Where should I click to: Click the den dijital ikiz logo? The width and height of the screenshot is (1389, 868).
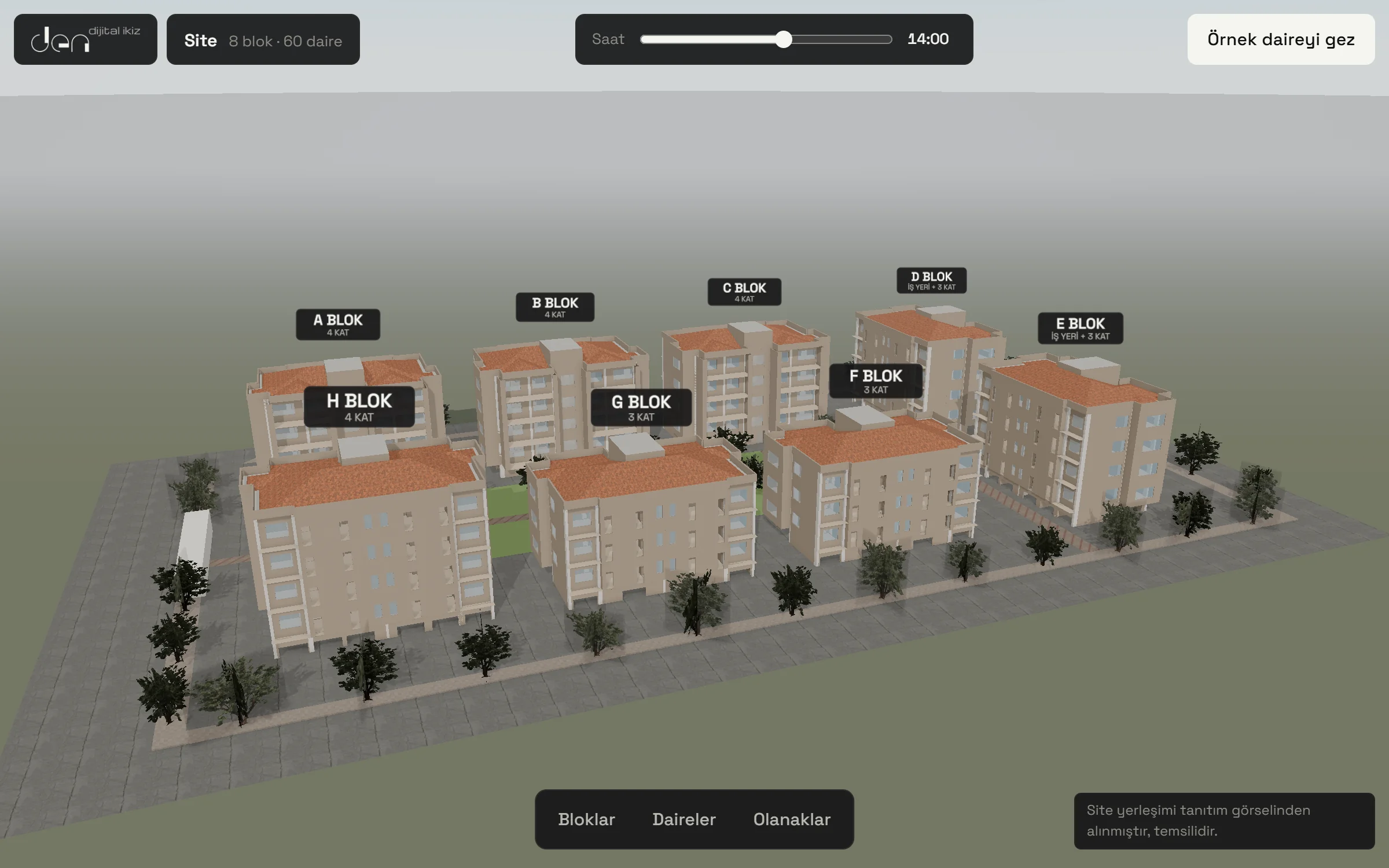pyautogui.click(x=86, y=39)
